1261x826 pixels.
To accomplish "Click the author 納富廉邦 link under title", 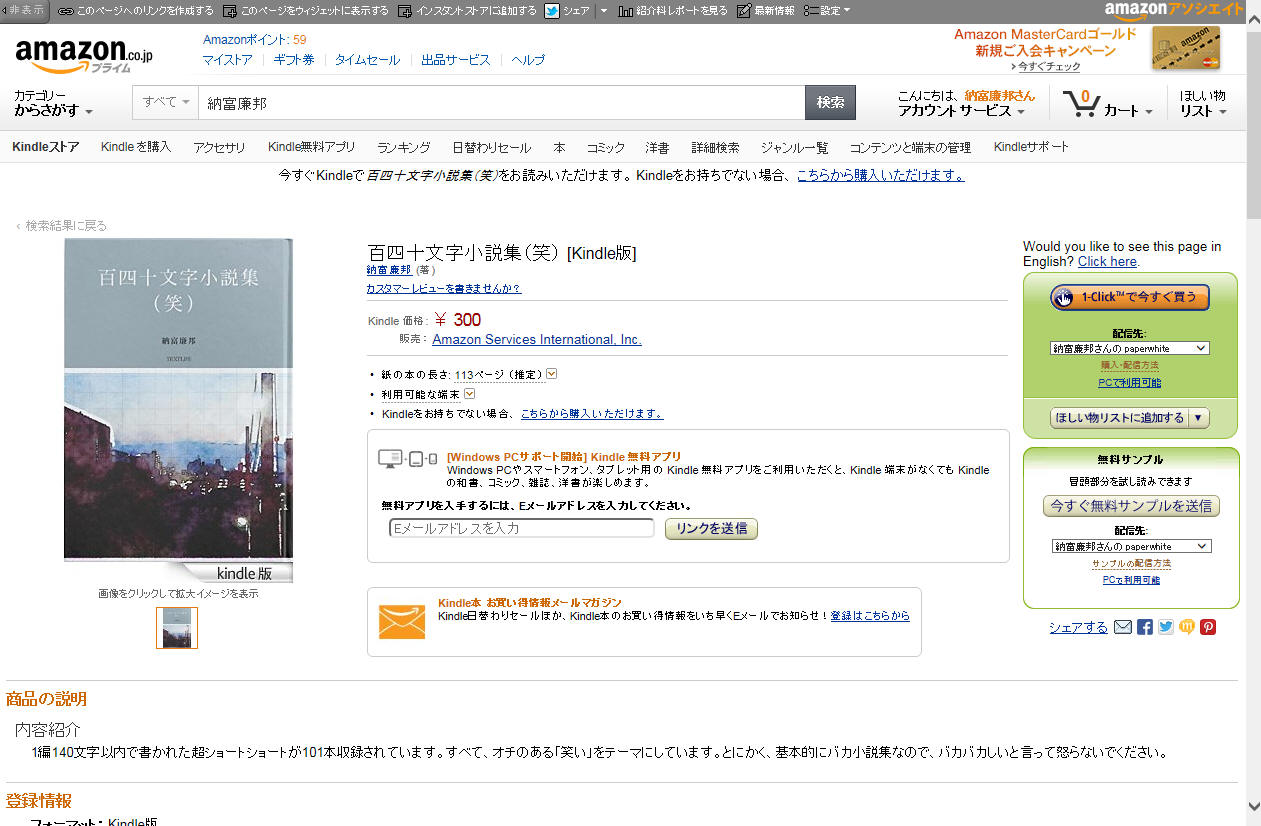I will pos(389,270).
